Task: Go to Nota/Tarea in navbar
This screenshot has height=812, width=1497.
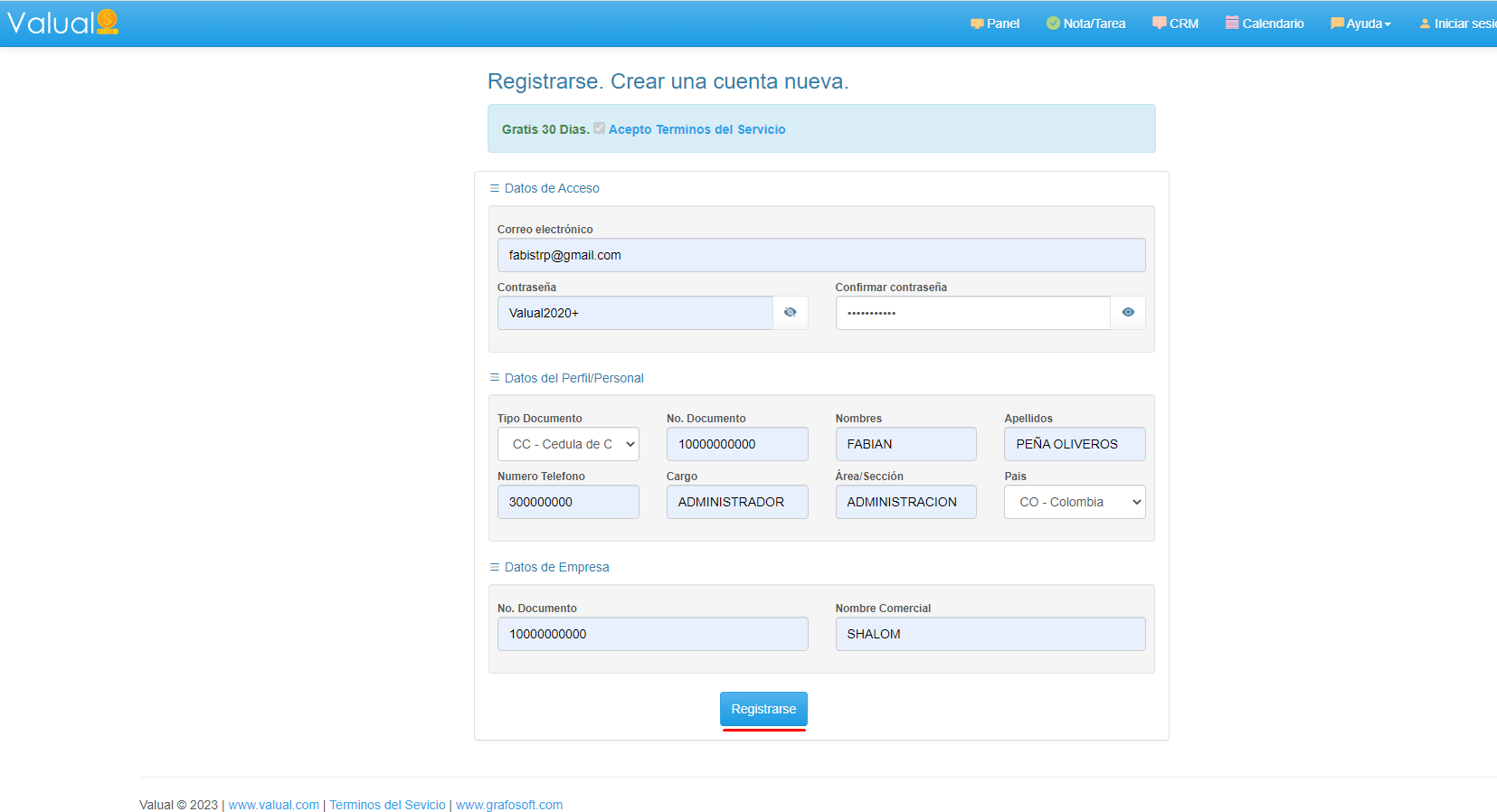Action: pos(1085,24)
